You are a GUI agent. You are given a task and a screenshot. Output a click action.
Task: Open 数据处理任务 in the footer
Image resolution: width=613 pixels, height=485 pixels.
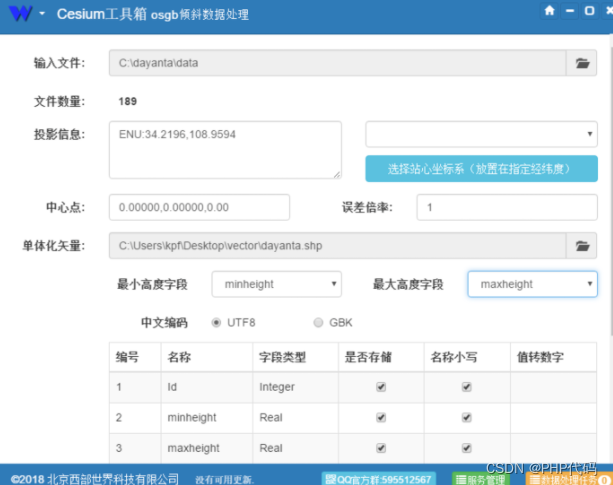[x=569, y=479]
